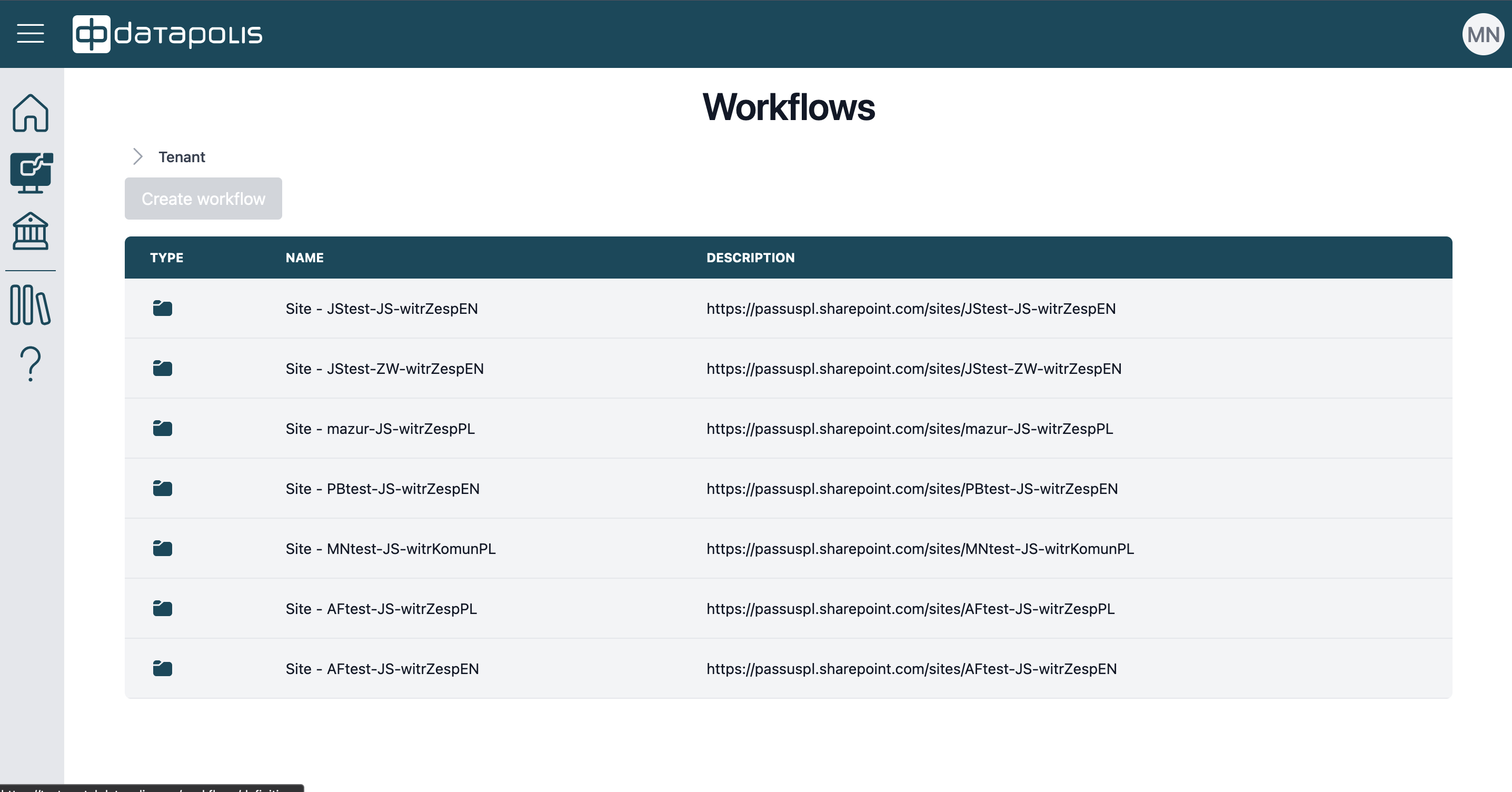Go to Home in sidebar
Image resolution: width=1512 pixels, height=792 pixels.
31,113
